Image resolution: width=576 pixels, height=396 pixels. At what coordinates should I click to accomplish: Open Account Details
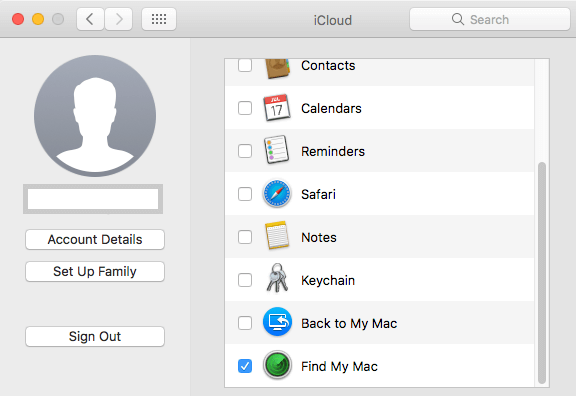click(x=95, y=240)
